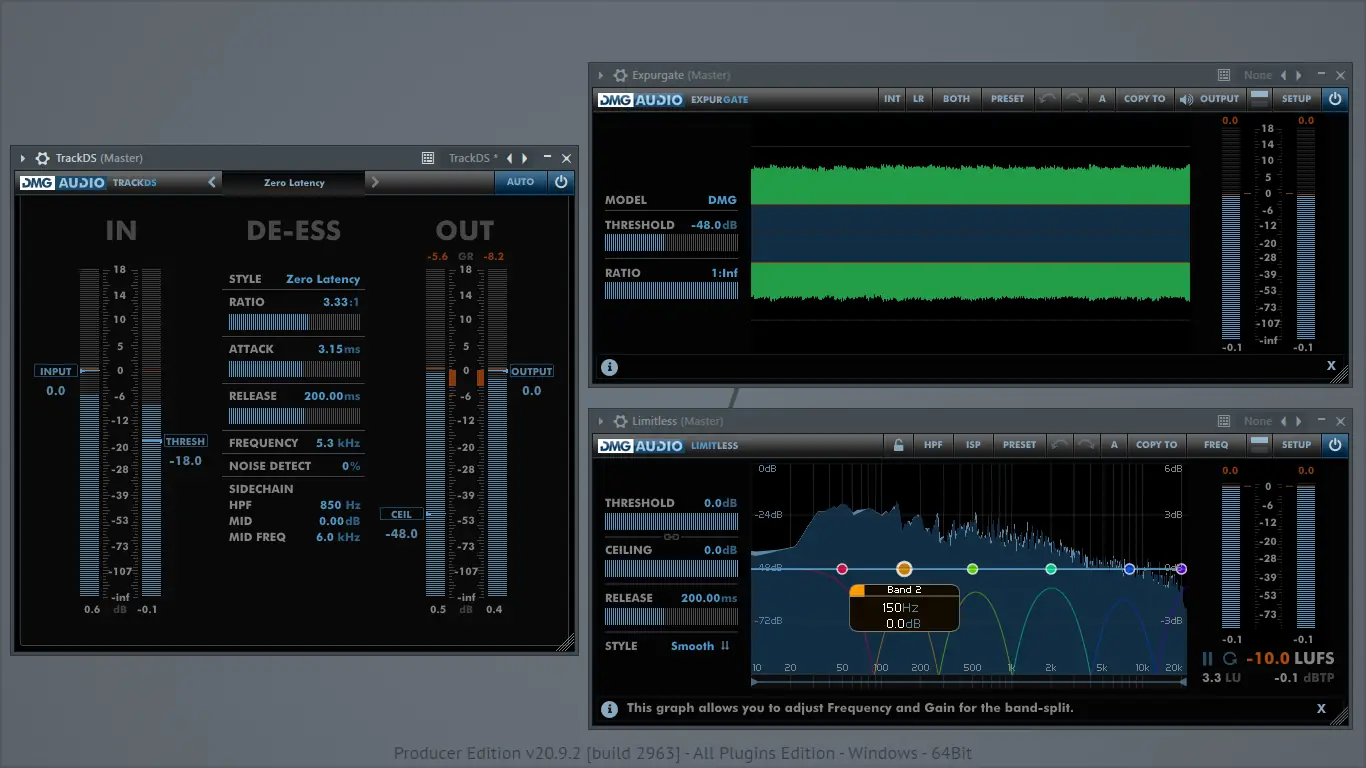Open the Zero Latency style selector header

(x=294, y=183)
